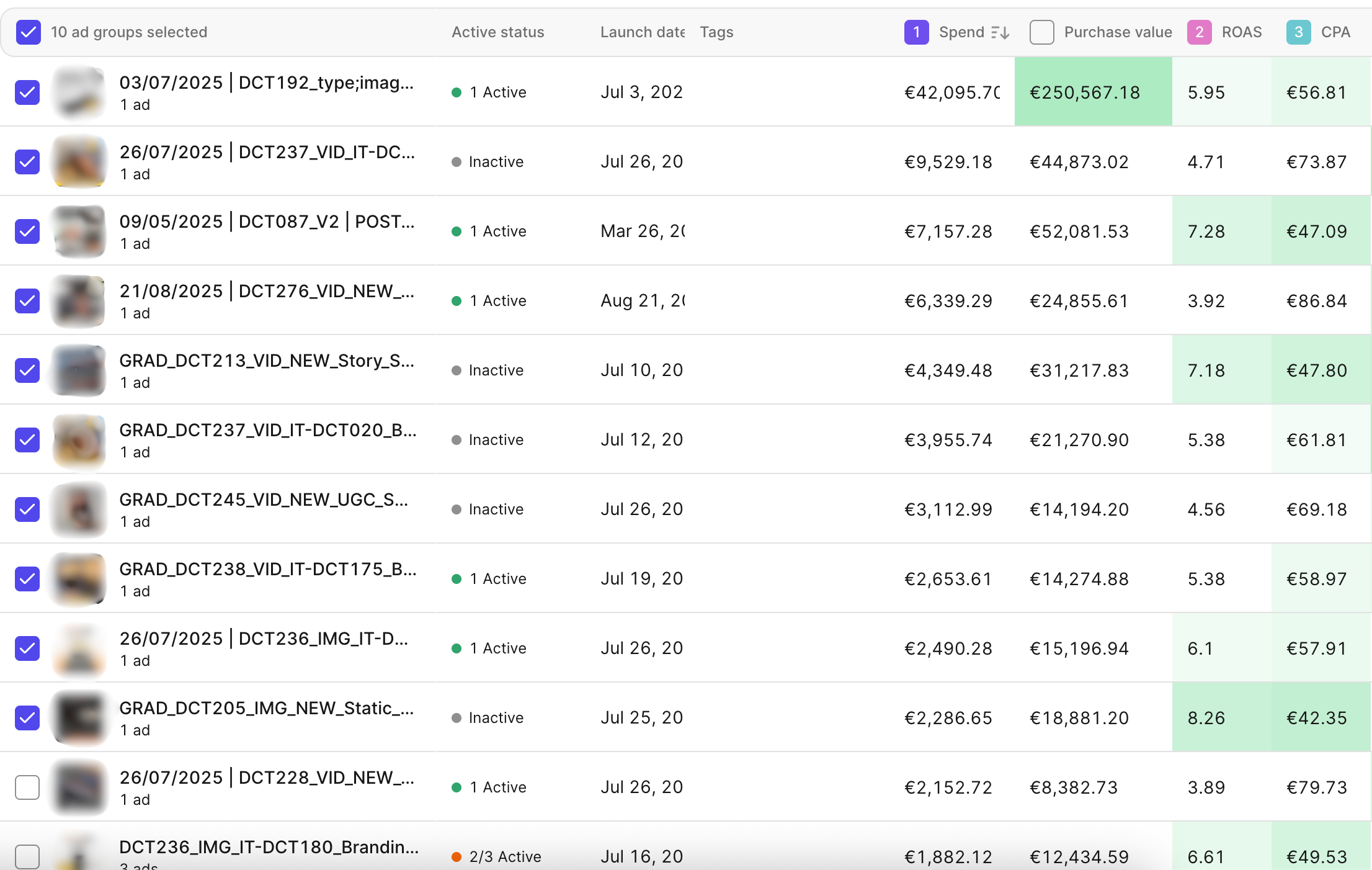Viewport: 1372px width, 870px height.
Task: Toggle the select-all ad groups checkbox
Action: click(29, 32)
